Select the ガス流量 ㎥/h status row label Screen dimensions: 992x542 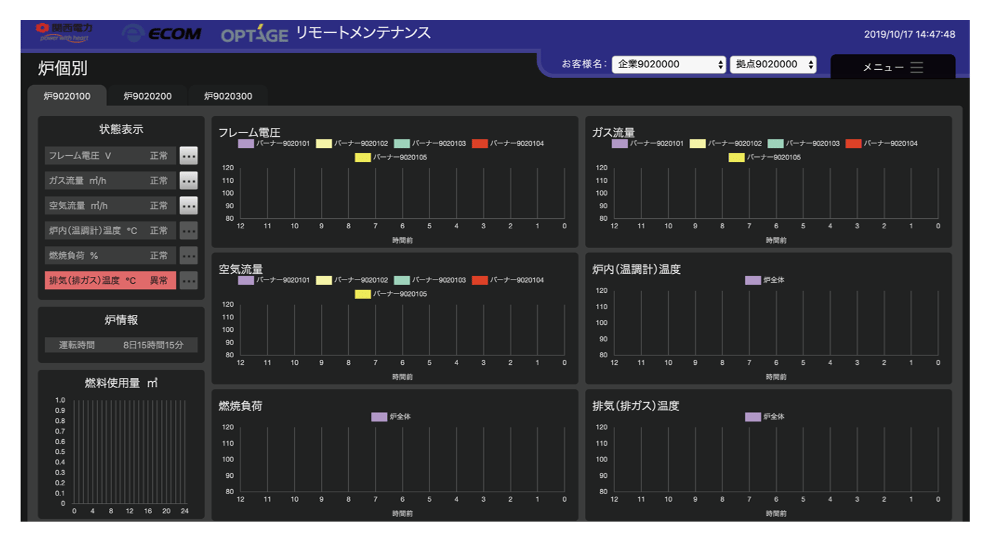point(77,181)
